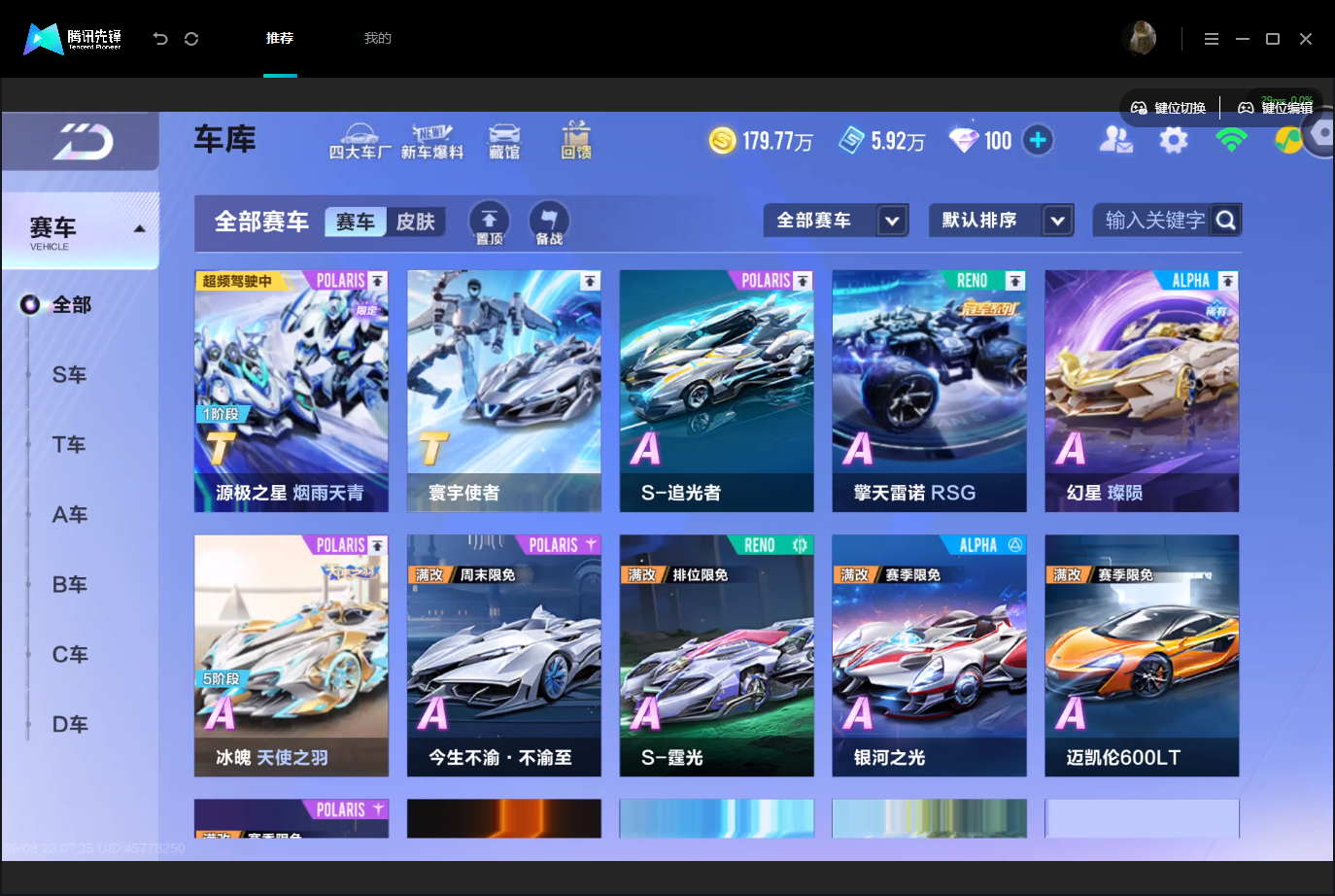This screenshot has height=896, width=1335.
Task: Open the user avatar profile
Action: [x=1140, y=38]
